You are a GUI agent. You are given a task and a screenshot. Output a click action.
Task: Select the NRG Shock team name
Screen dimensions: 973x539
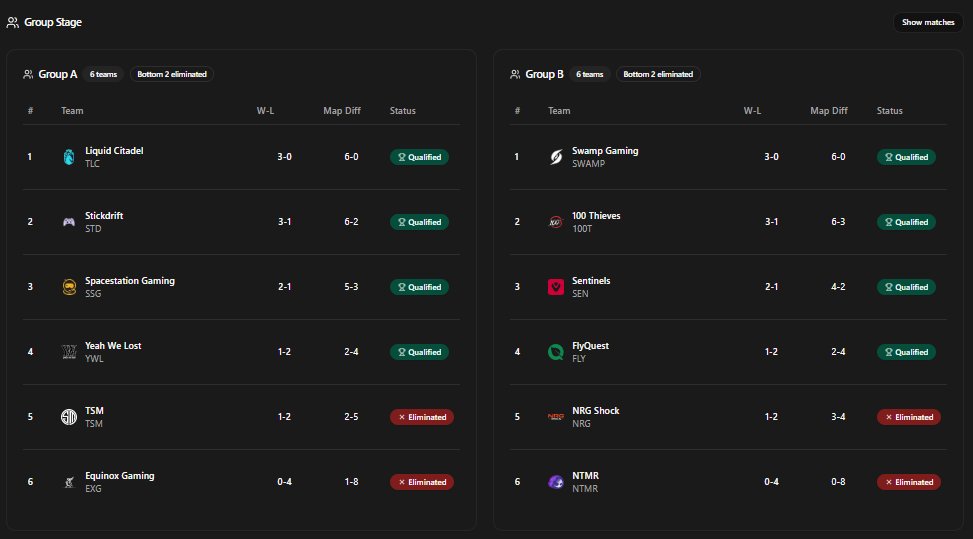point(596,411)
